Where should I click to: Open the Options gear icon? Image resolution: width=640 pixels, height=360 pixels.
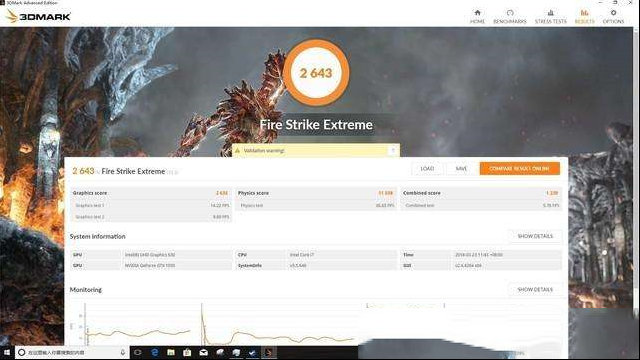point(613,13)
